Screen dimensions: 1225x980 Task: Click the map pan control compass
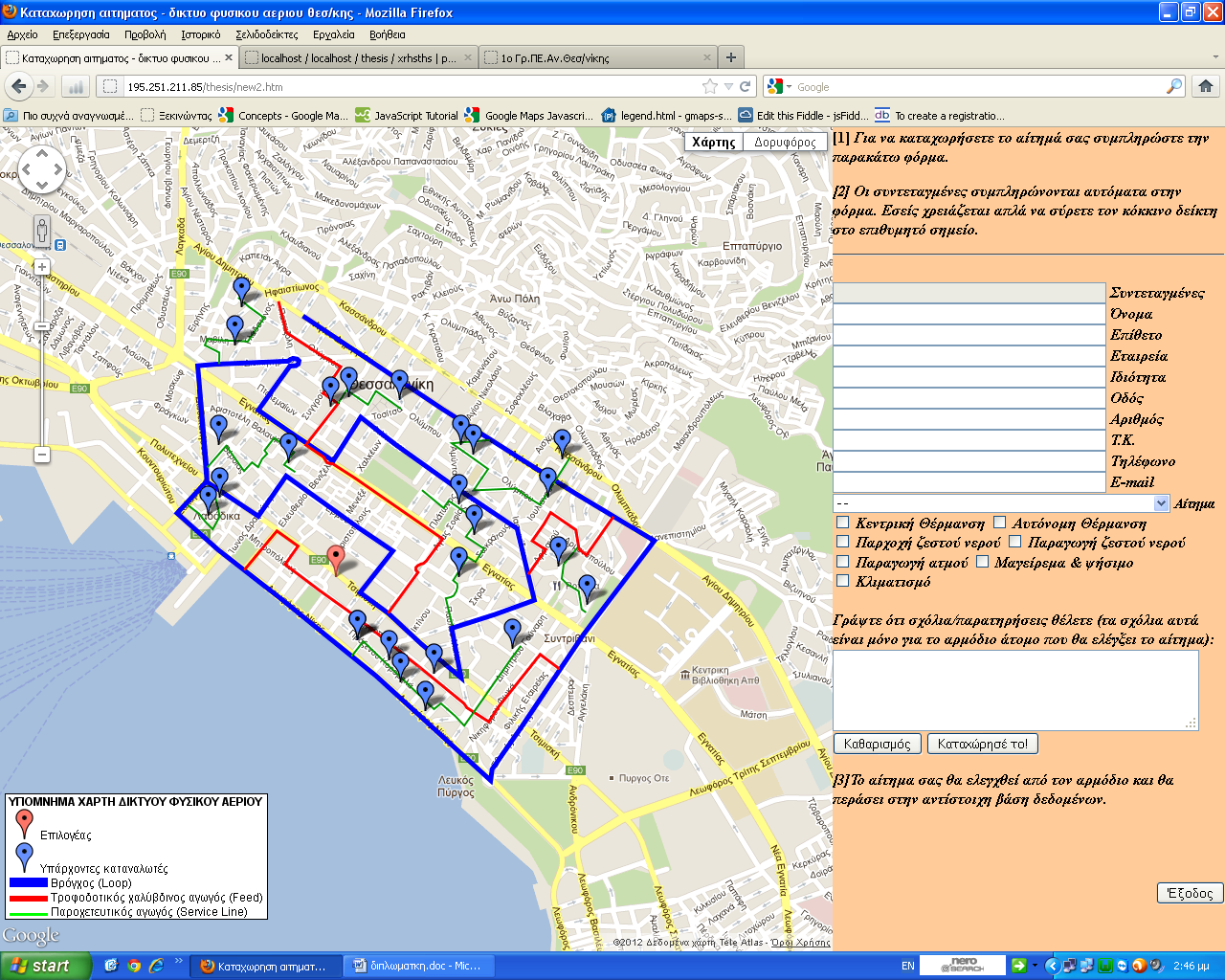point(41,171)
